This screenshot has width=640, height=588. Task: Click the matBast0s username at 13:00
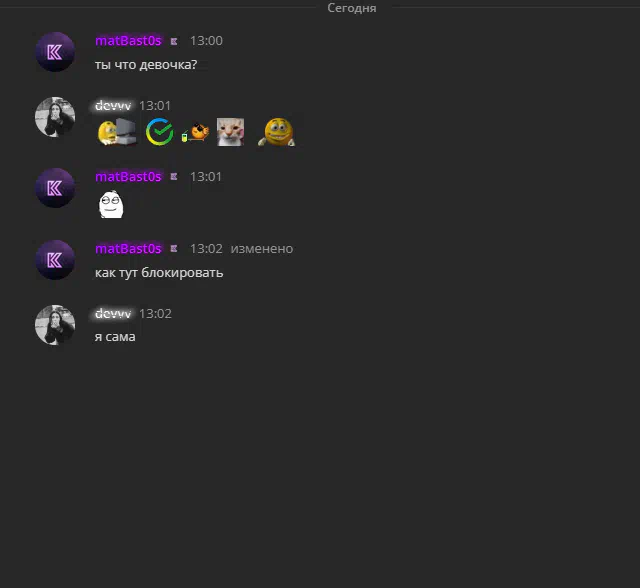pyautogui.click(x=128, y=41)
